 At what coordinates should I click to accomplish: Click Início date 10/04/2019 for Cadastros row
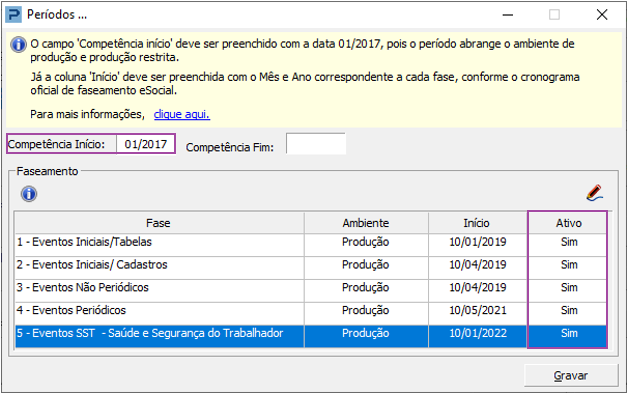pyautogui.click(x=478, y=265)
